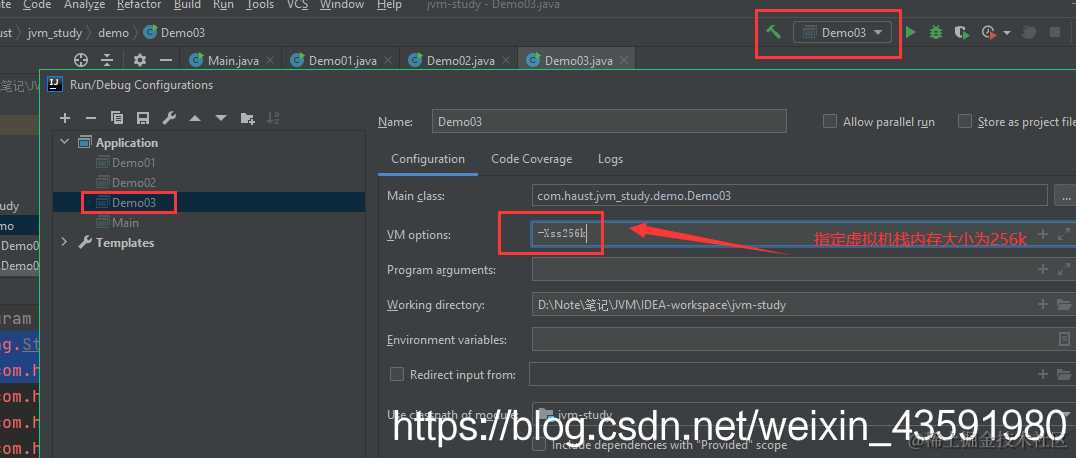The height and width of the screenshot is (458, 1076).
Task: Click the collapse all icon in project toolbar
Action: point(107,60)
